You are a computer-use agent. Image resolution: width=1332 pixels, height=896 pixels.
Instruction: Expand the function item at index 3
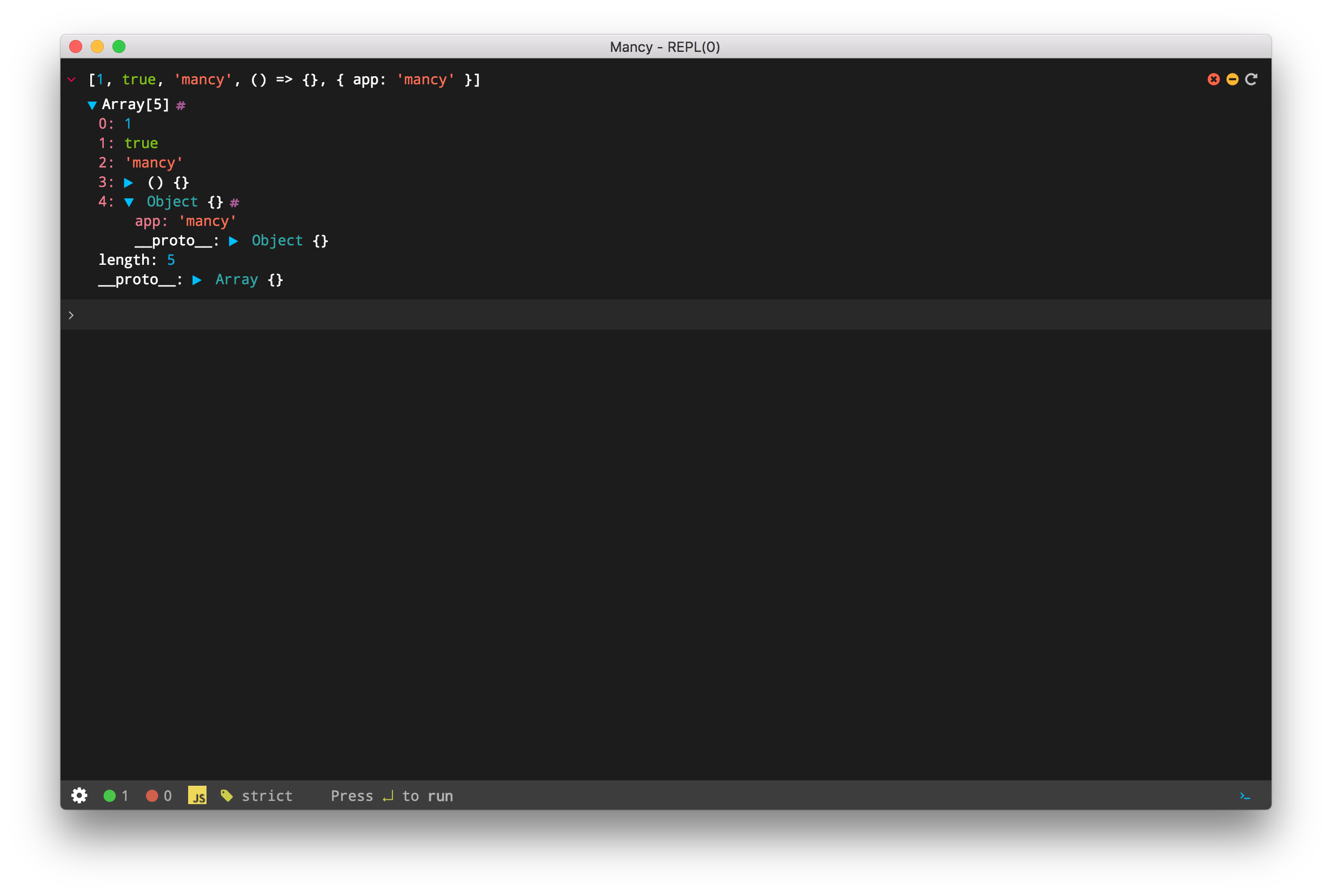(129, 183)
